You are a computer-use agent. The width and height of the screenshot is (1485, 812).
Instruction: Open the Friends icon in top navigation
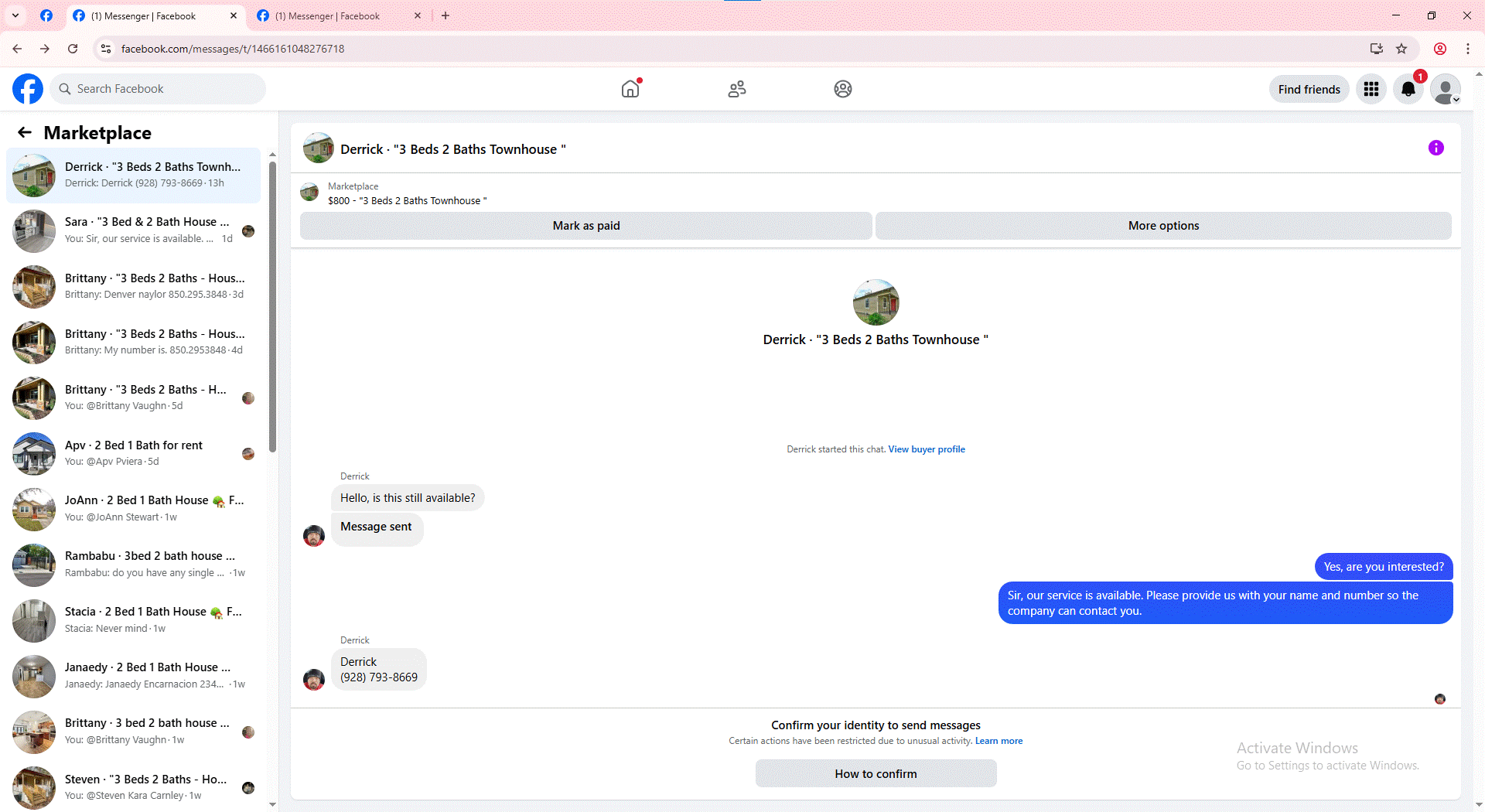pos(737,89)
